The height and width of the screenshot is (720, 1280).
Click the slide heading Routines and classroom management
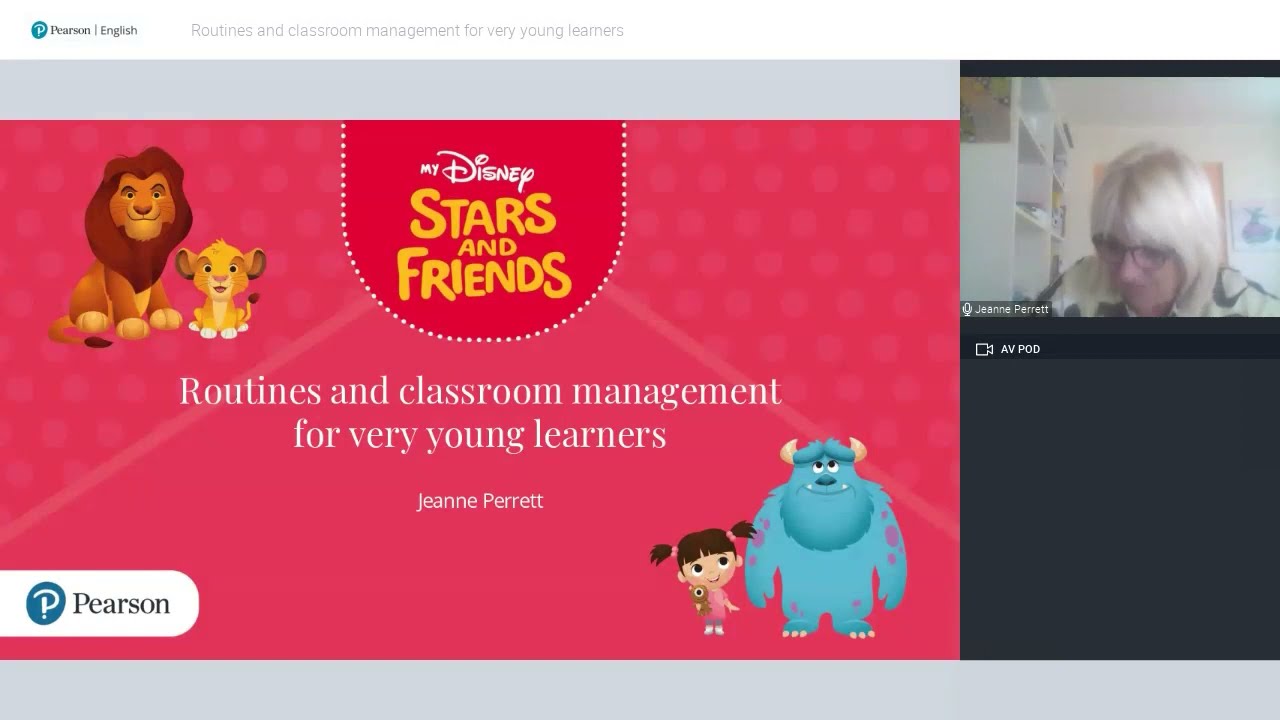480,411
